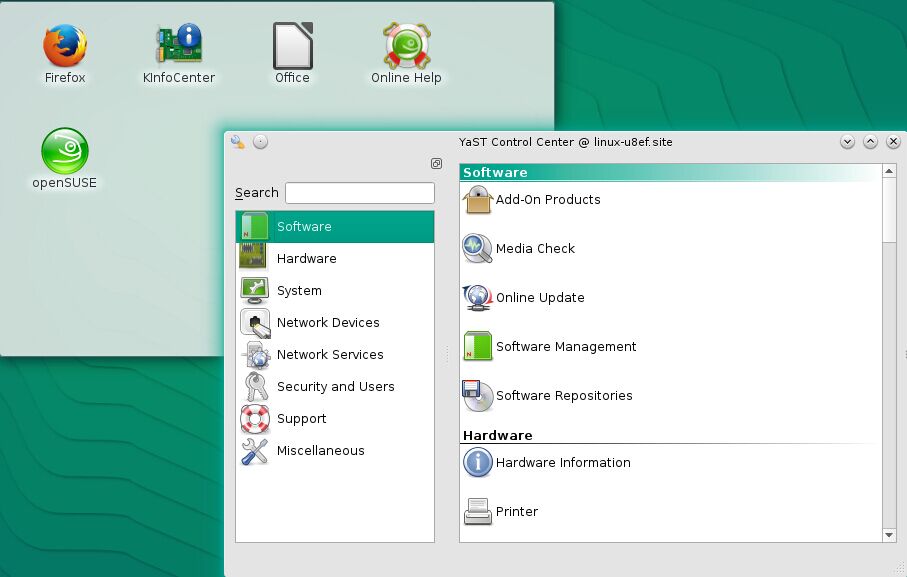Minimize the YaST Control Center window
This screenshot has height=577, width=907.
click(x=847, y=142)
